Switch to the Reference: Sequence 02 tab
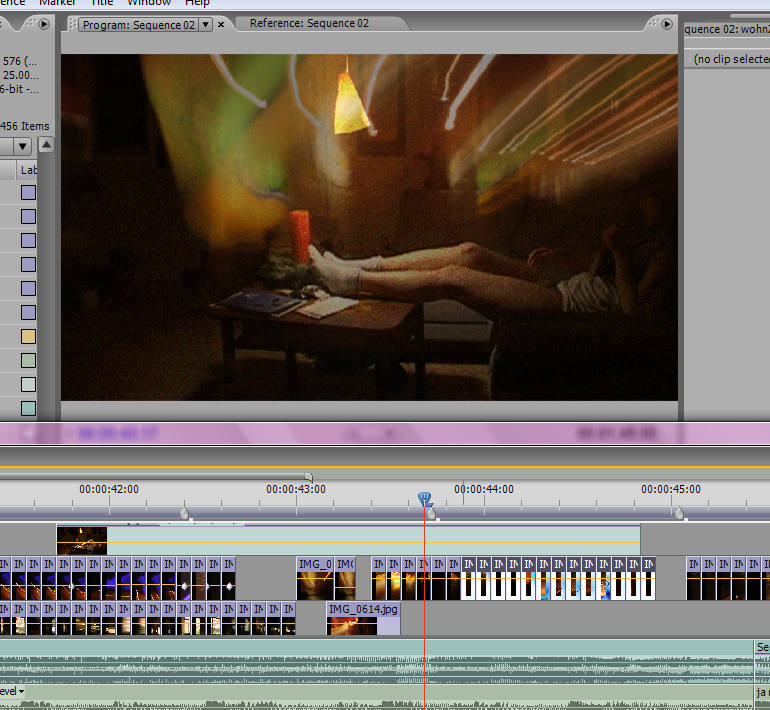The height and width of the screenshot is (710, 770). click(x=309, y=23)
